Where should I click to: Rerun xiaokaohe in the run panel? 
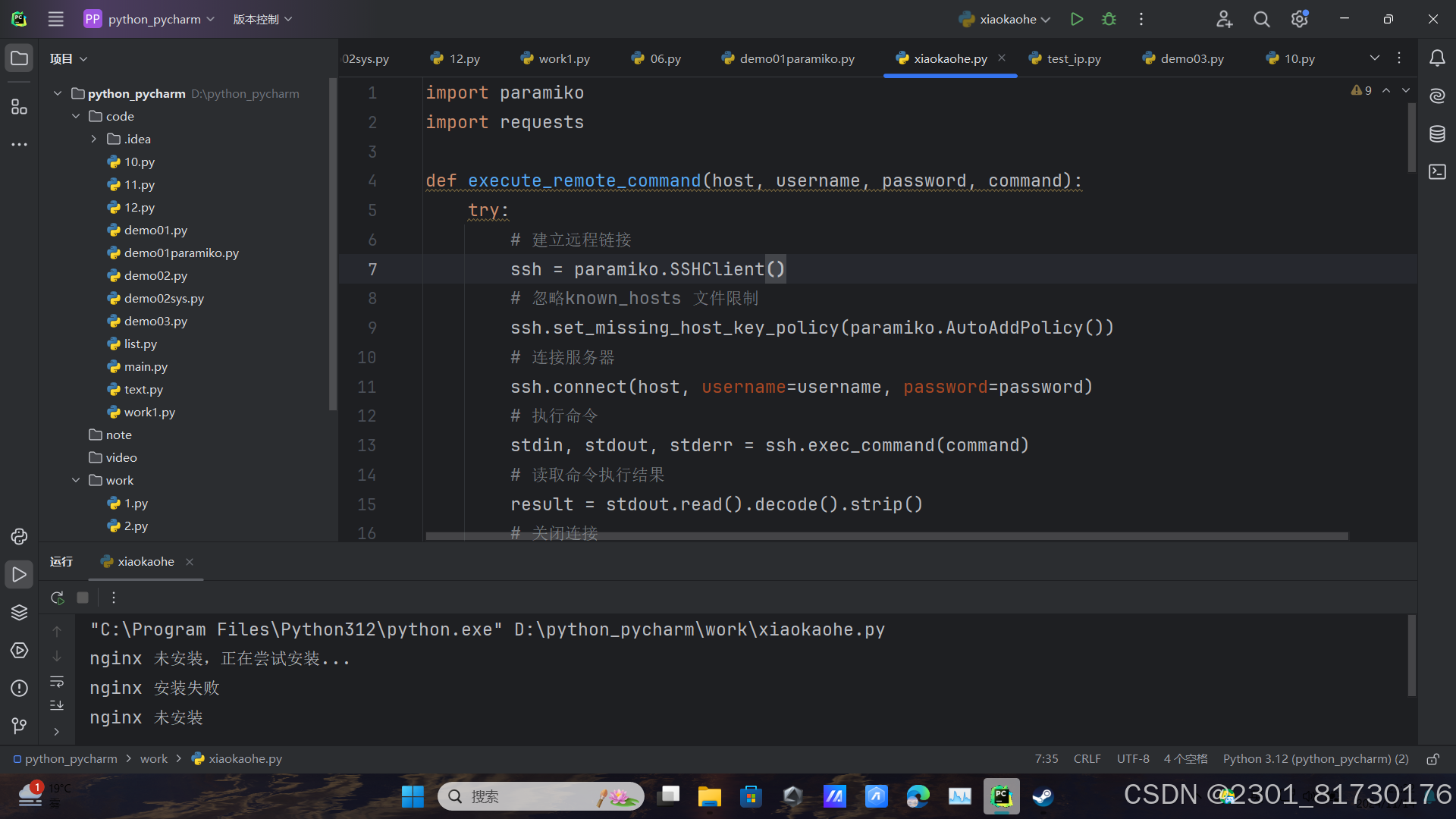coord(56,597)
